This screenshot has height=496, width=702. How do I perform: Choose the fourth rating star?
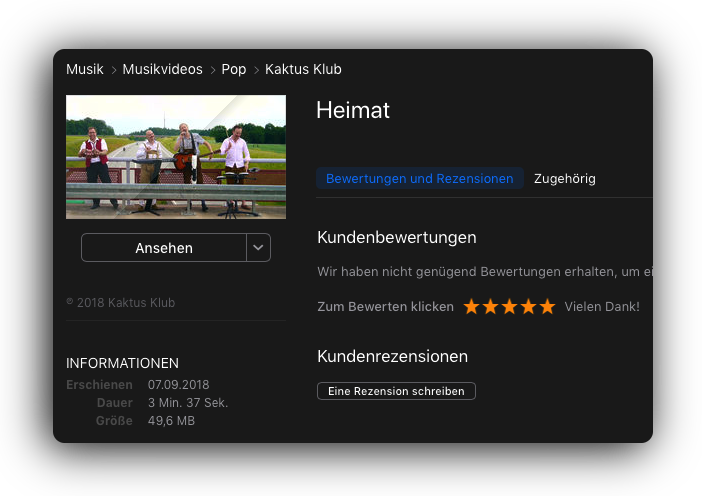point(528,307)
